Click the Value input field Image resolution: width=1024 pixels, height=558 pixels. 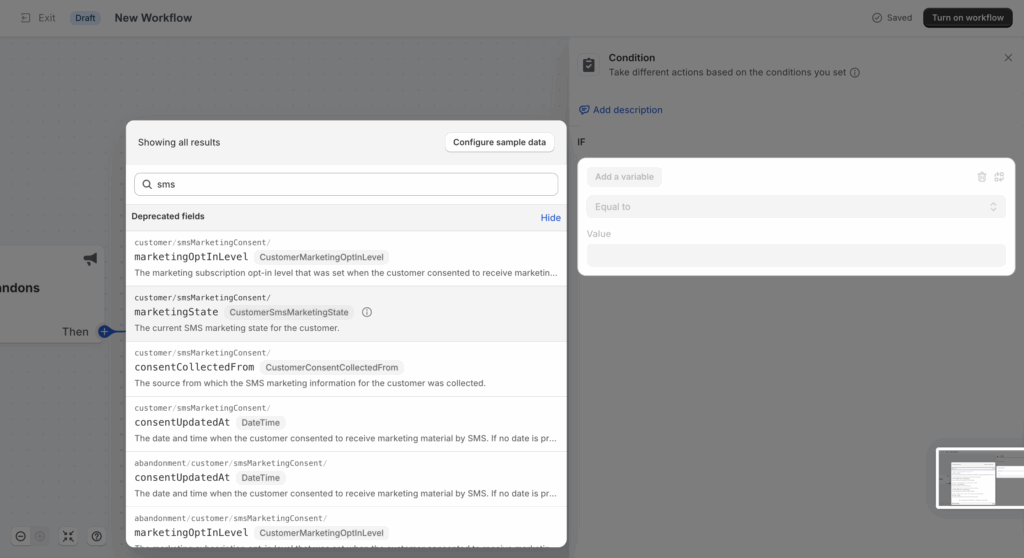(x=795, y=255)
